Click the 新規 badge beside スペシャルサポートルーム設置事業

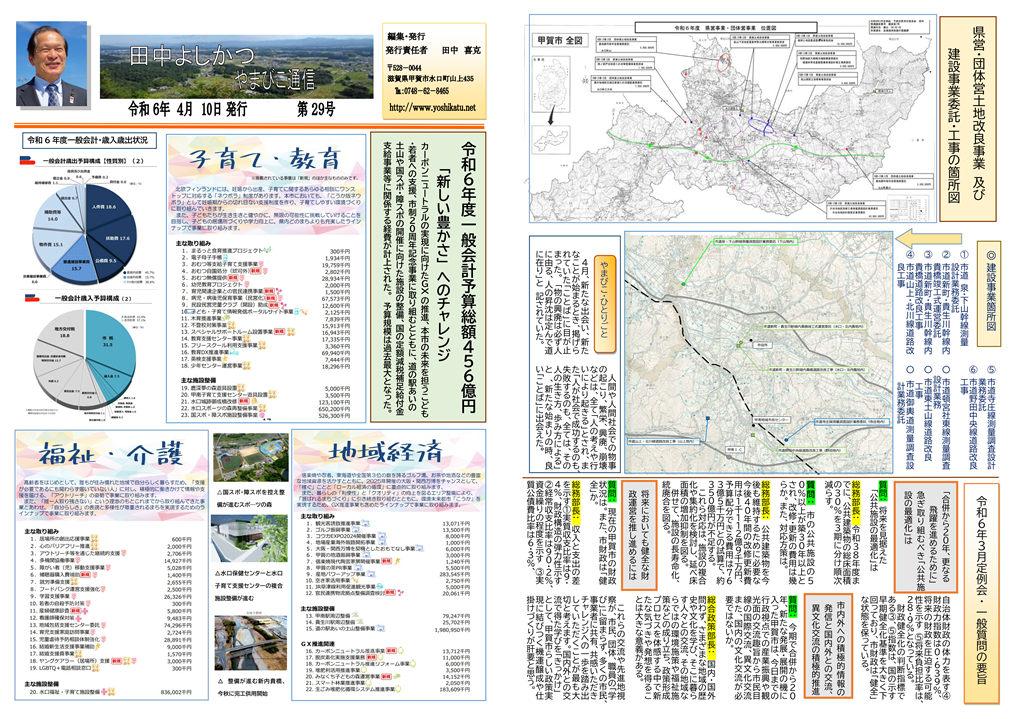(x=279, y=332)
